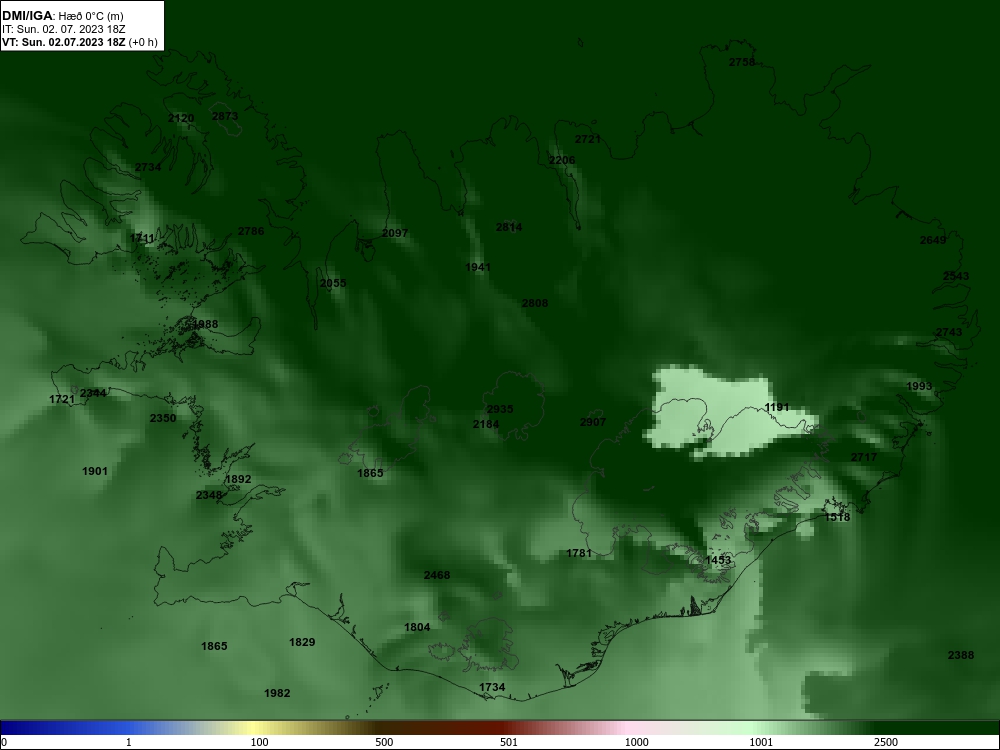Select the 2935 value label

pyautogui.click(x=500, y=409)
